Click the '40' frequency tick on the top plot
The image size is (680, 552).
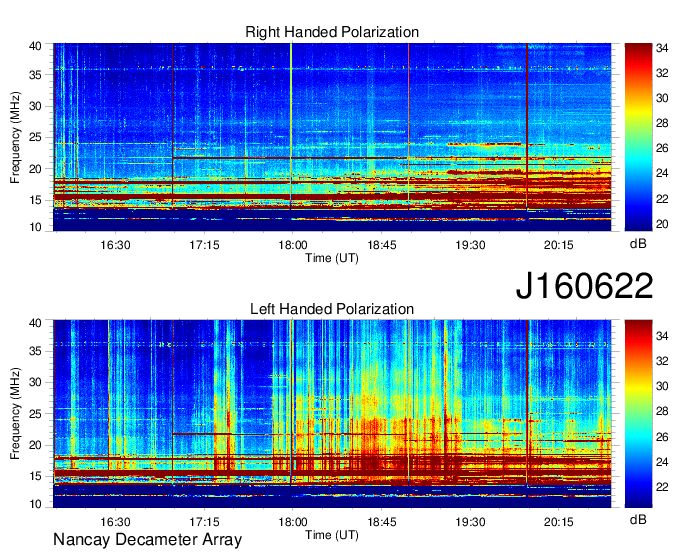35,46
